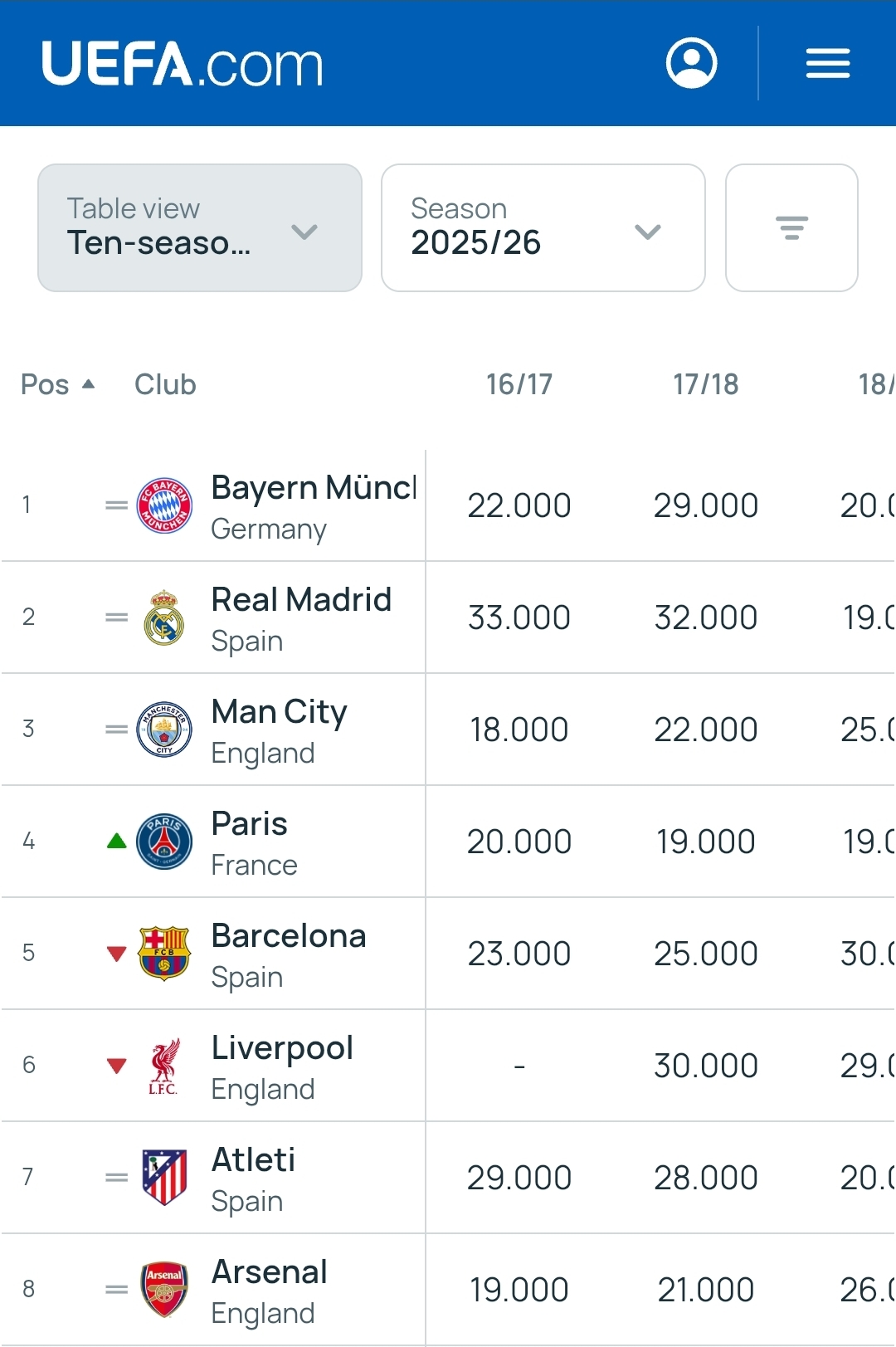896x1347 pixels.
Task: Click the 17/18 season column header
Action: pyautogui.click(x=705, y=385)
